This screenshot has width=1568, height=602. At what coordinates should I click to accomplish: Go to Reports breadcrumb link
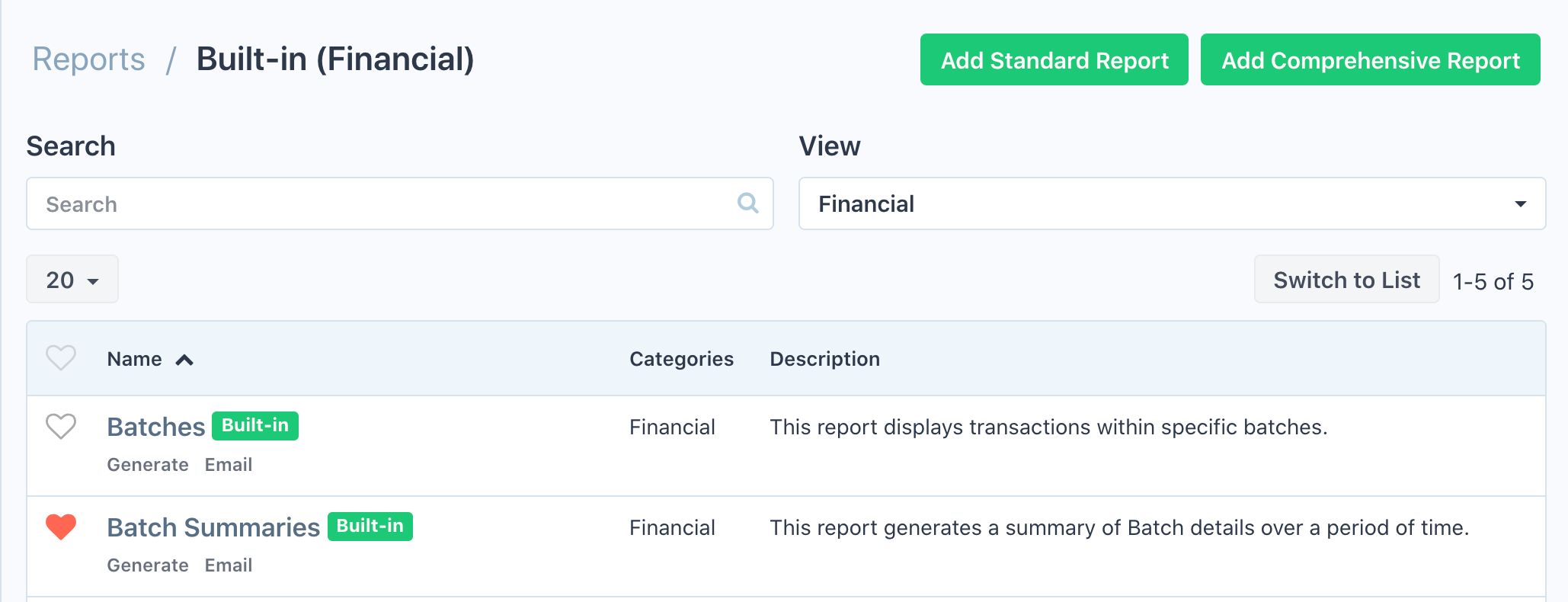click(x=88, y=59)
